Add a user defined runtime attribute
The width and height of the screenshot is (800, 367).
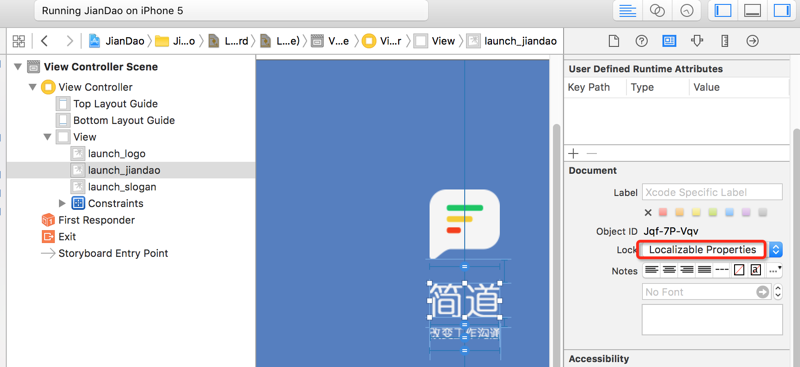[573, 154]
